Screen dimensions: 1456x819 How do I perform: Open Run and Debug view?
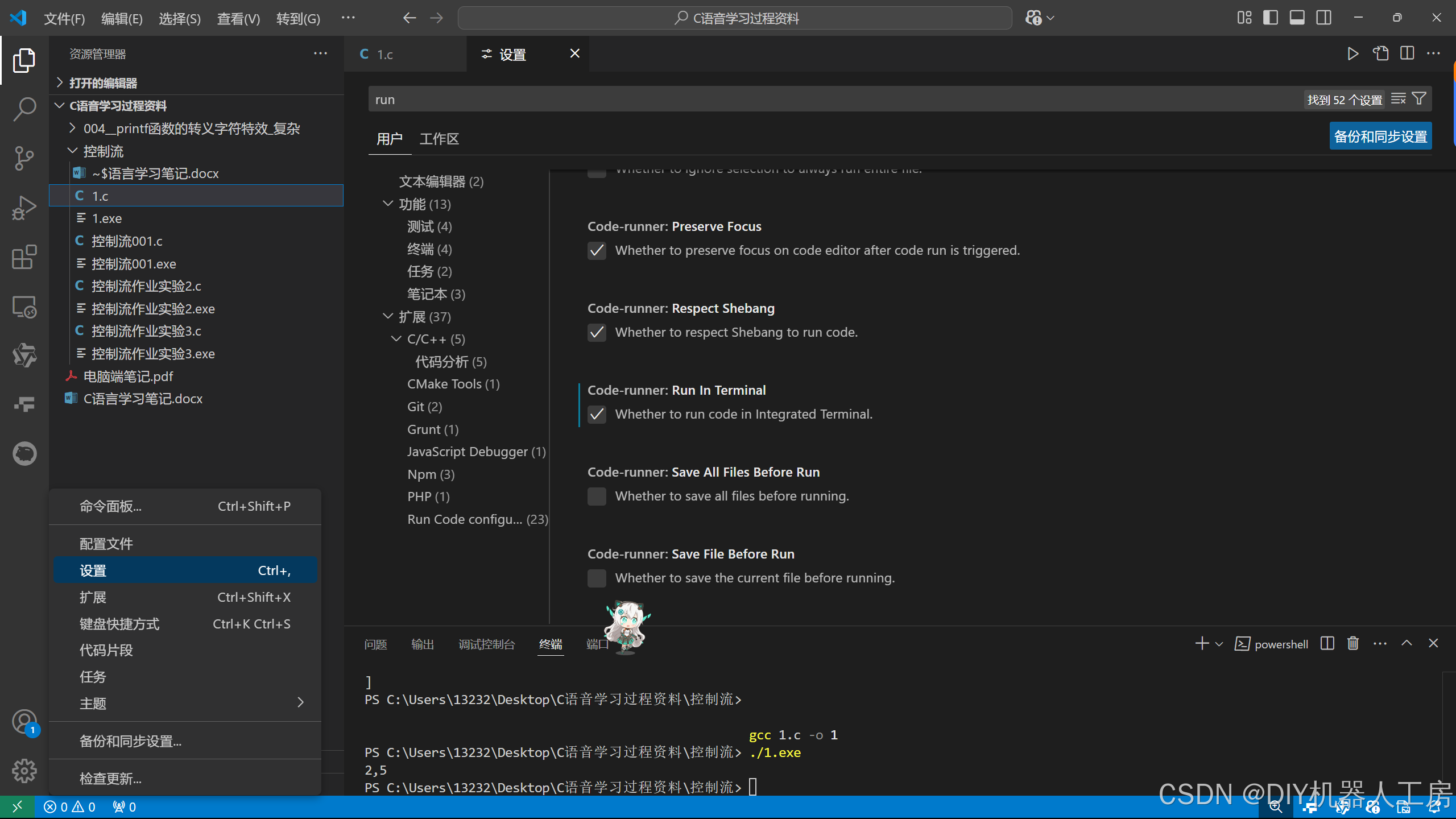point(24,208)
